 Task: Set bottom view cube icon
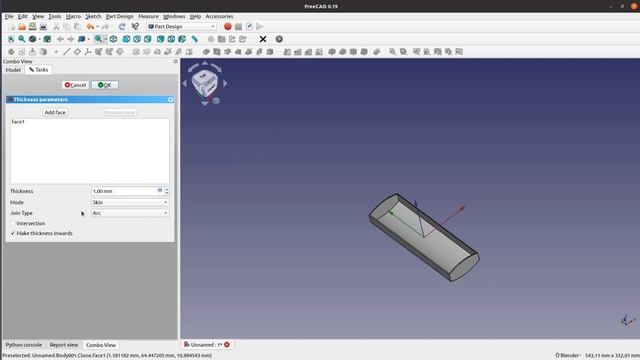coord(171,39)
